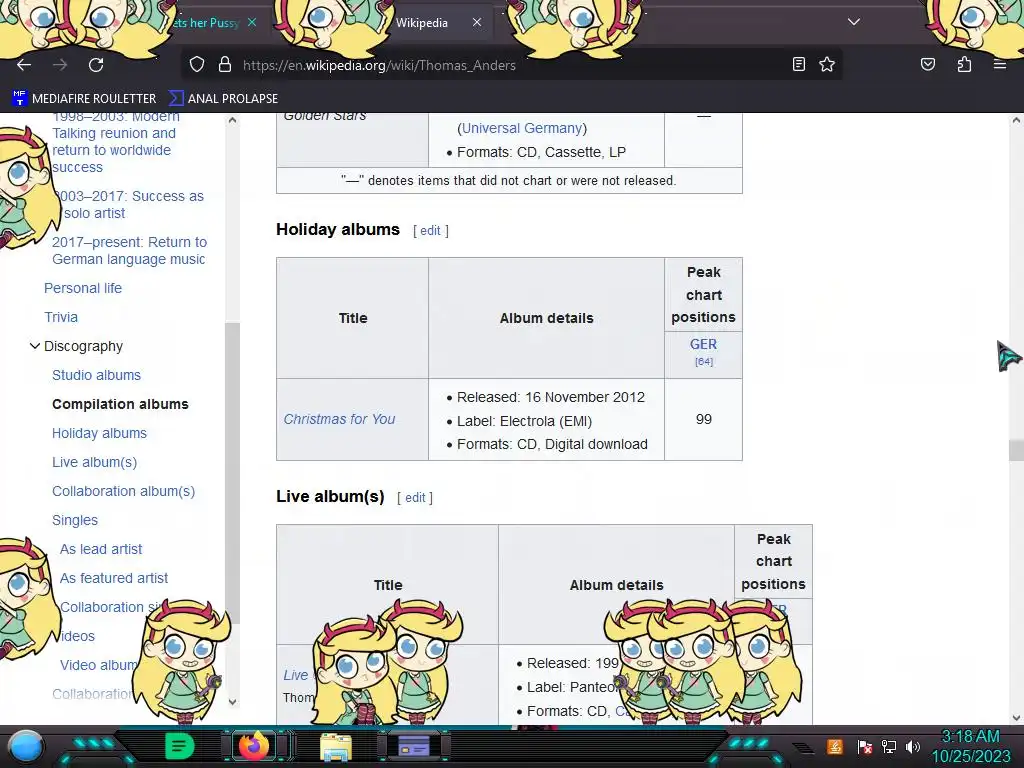Switch to Firefox in the taskbar
Screen dimensions: 1024x768
[x=254, y=746]
